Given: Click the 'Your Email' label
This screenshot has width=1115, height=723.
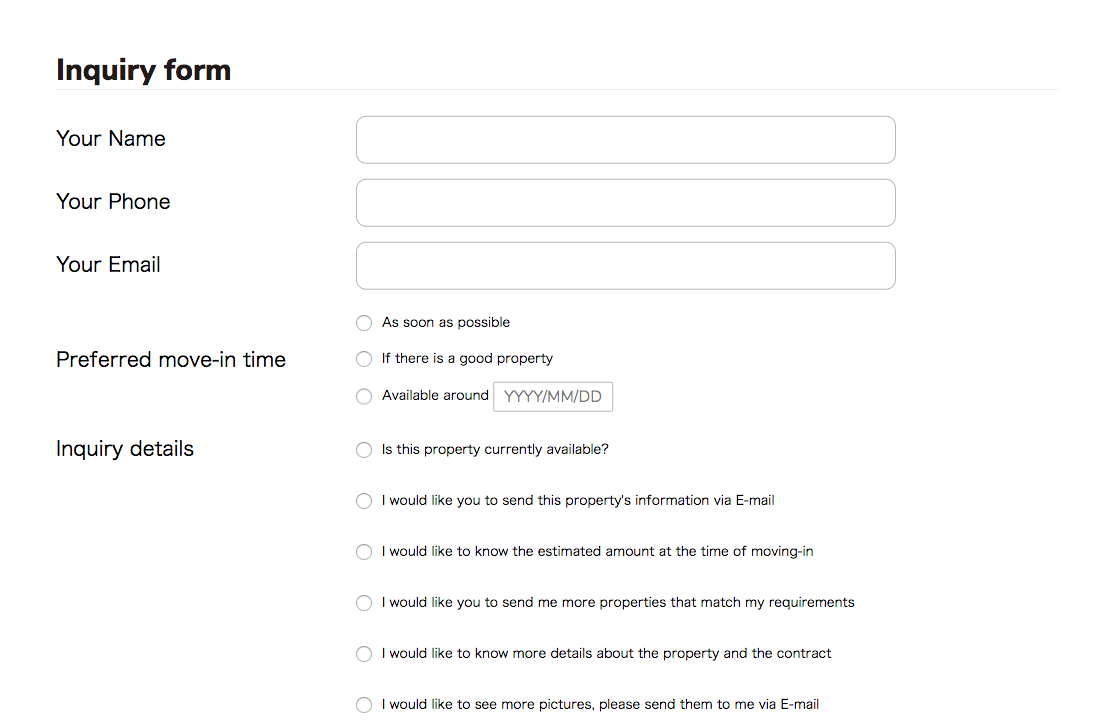Looking at the screenshot, I should (108, 265).
